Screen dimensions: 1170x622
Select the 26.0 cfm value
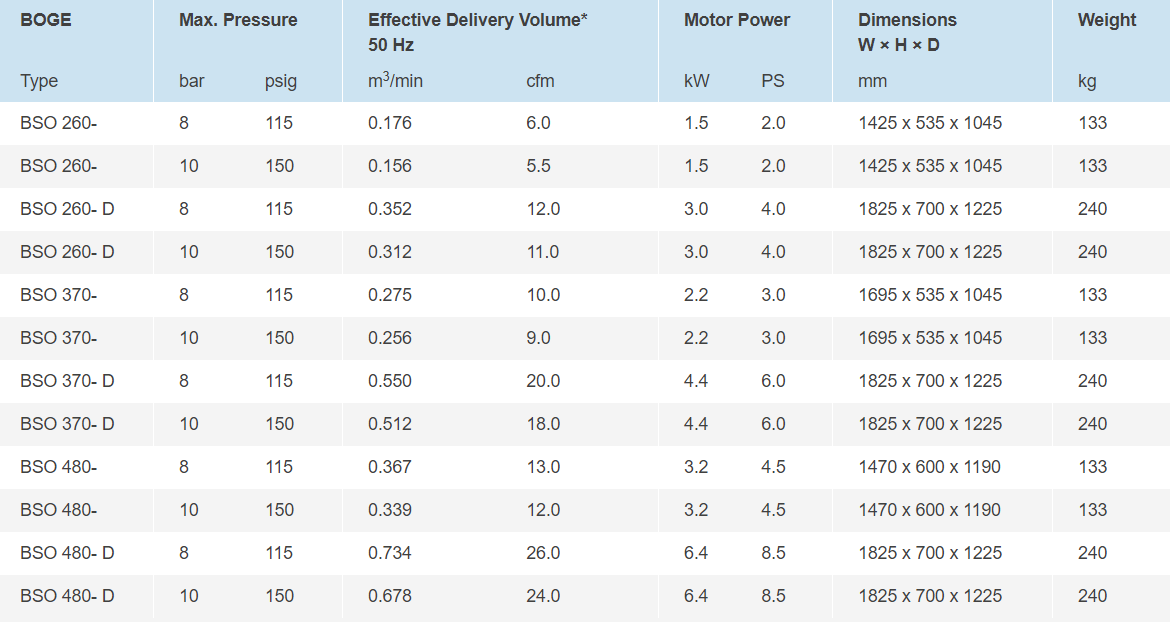[543, 553]
